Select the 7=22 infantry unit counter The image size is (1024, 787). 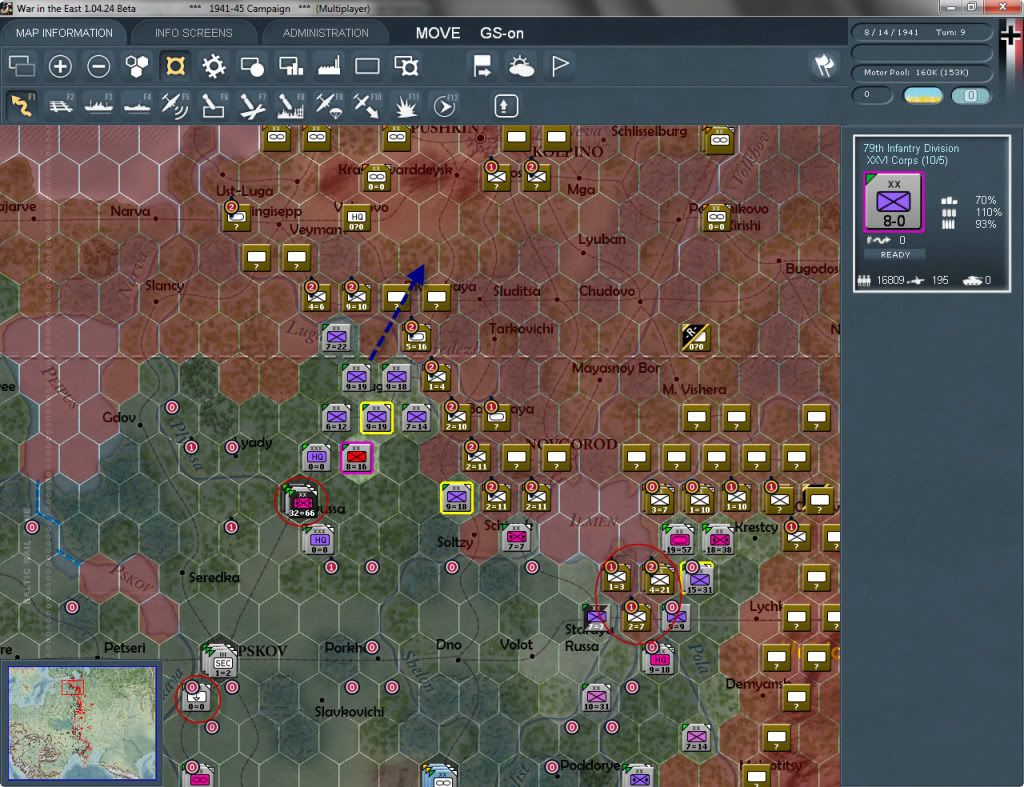point(336,338)
